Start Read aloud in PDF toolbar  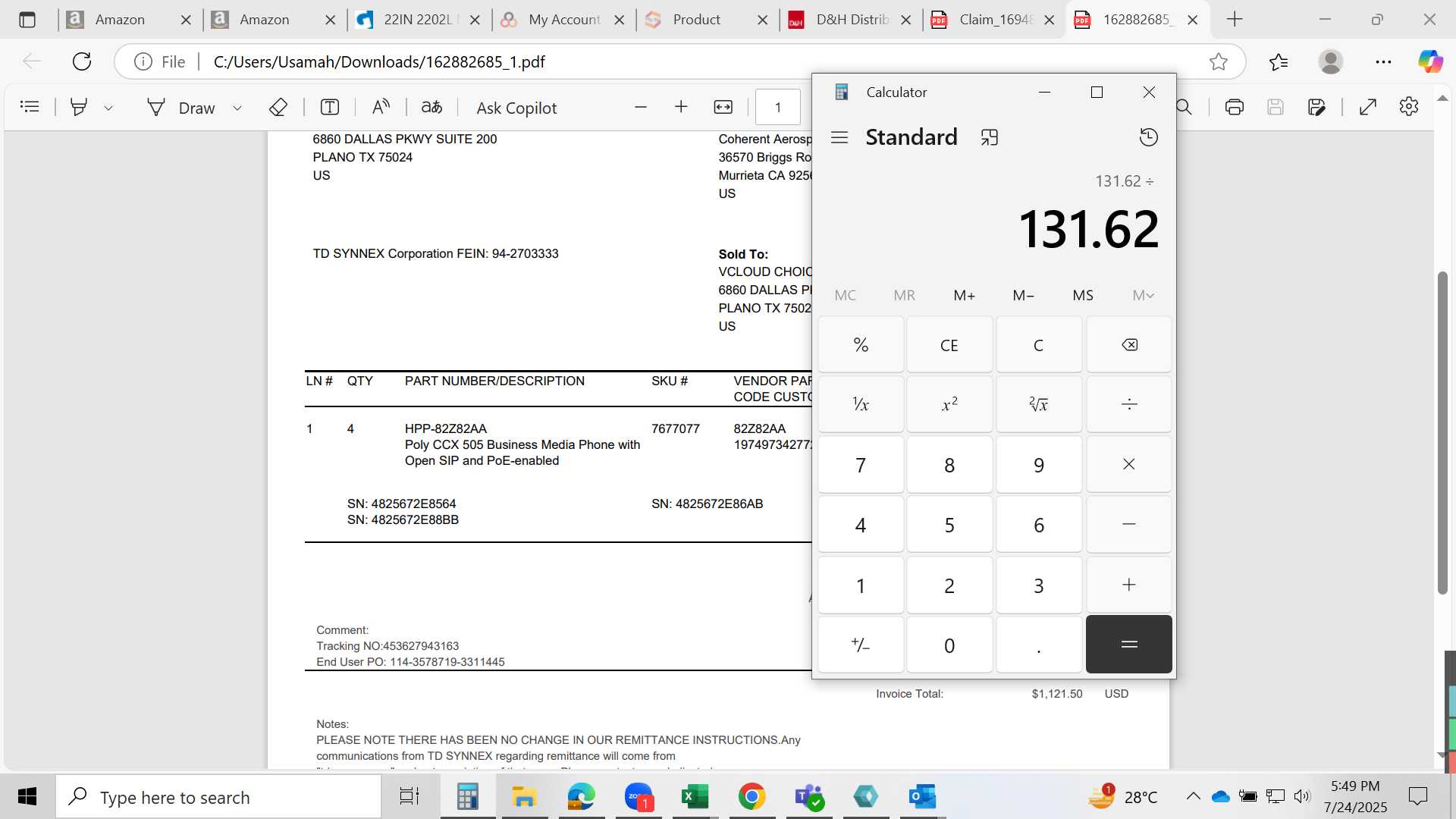pyautogui.click(x=381, y=107)
